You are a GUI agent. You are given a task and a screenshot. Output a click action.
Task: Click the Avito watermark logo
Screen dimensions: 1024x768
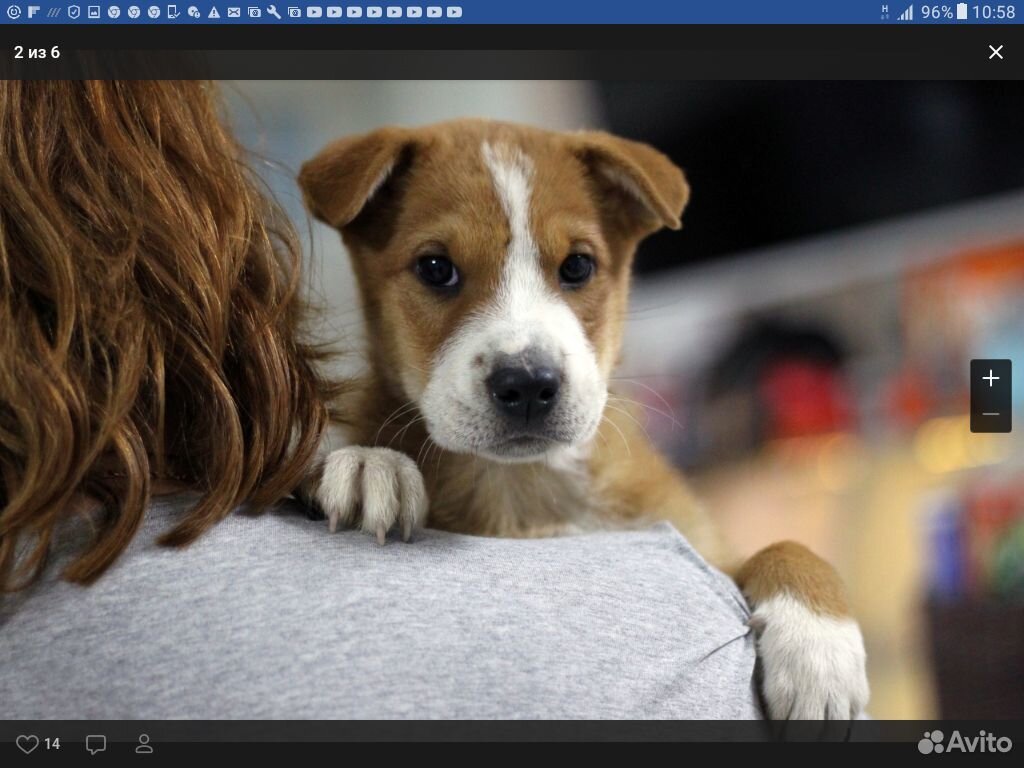pos(965,742)
